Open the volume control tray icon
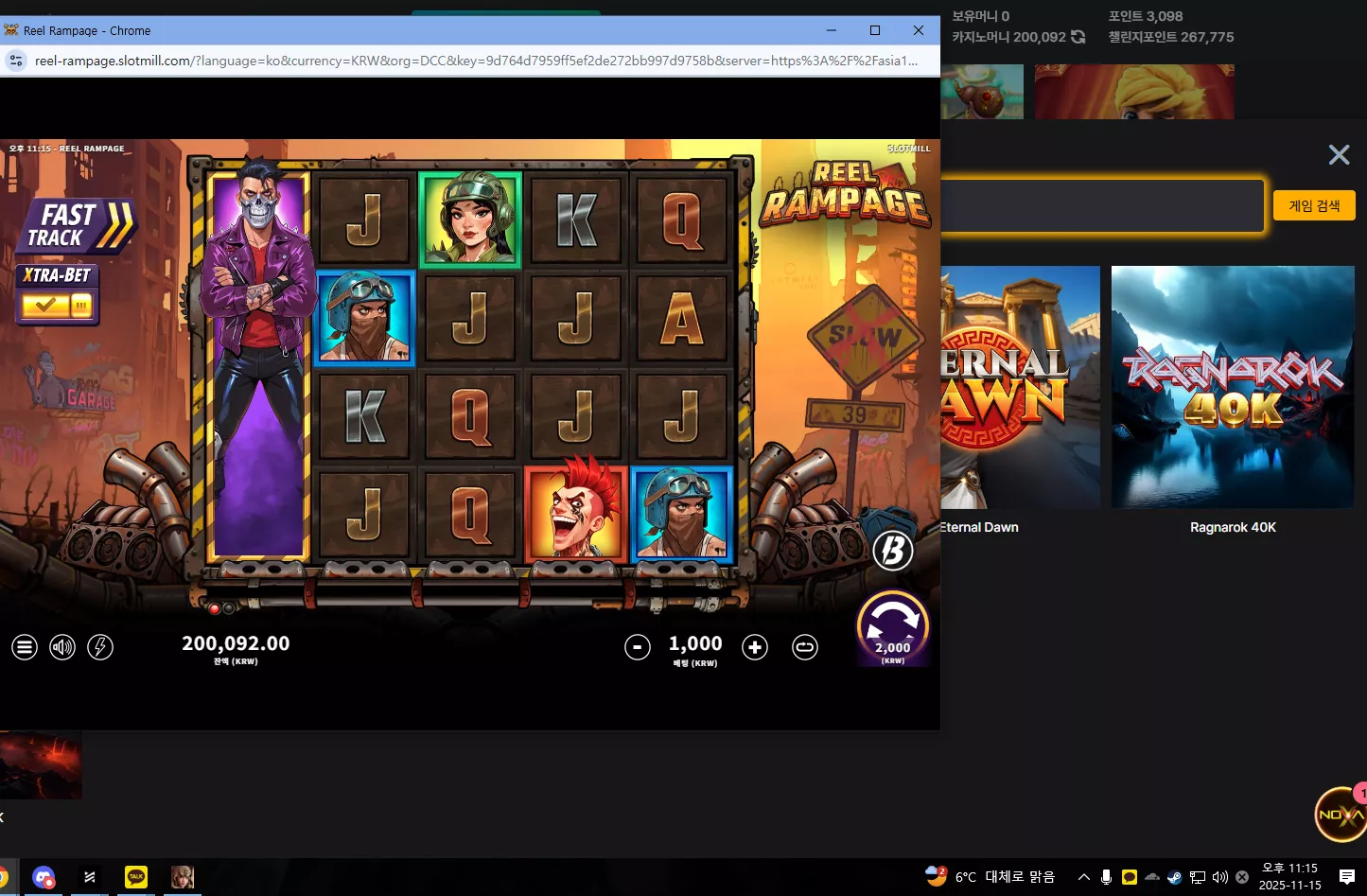 (x=1219, y=877)
